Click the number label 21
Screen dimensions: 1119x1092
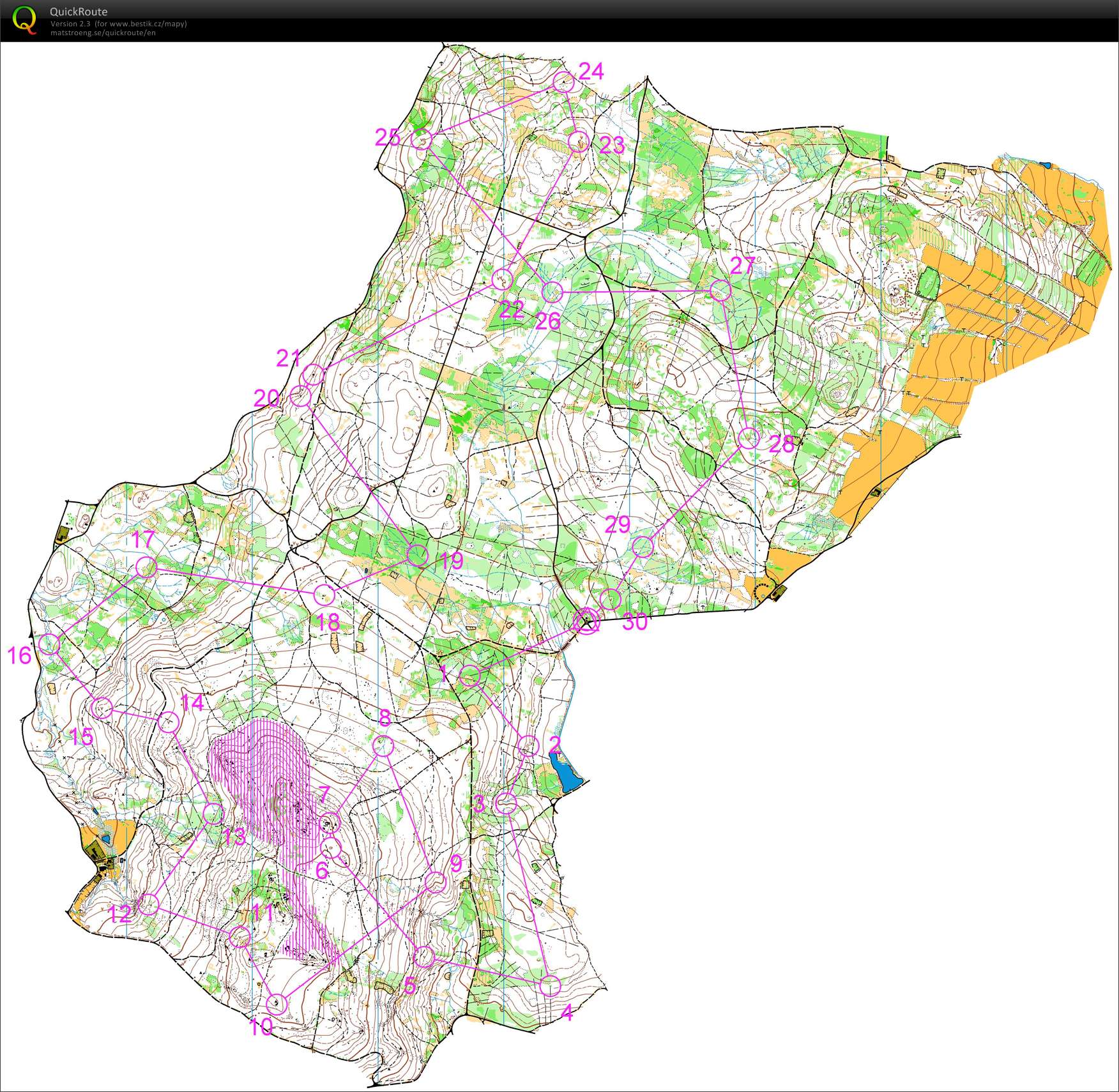288,359
